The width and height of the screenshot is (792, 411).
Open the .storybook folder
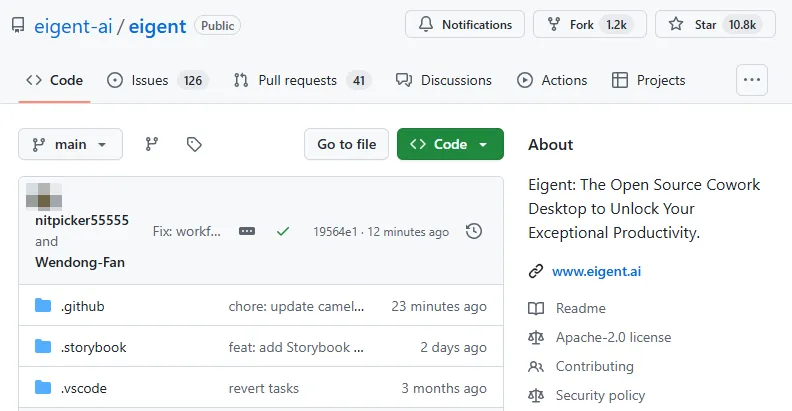(93, 347)
